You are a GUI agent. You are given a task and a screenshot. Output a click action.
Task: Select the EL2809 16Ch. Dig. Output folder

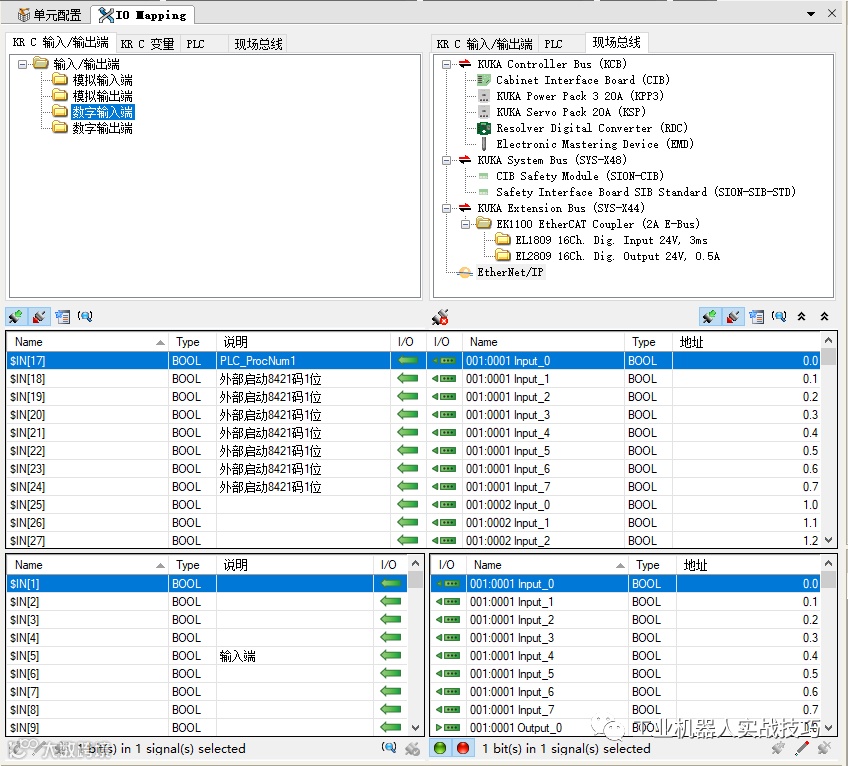click(x=503, y=255)
